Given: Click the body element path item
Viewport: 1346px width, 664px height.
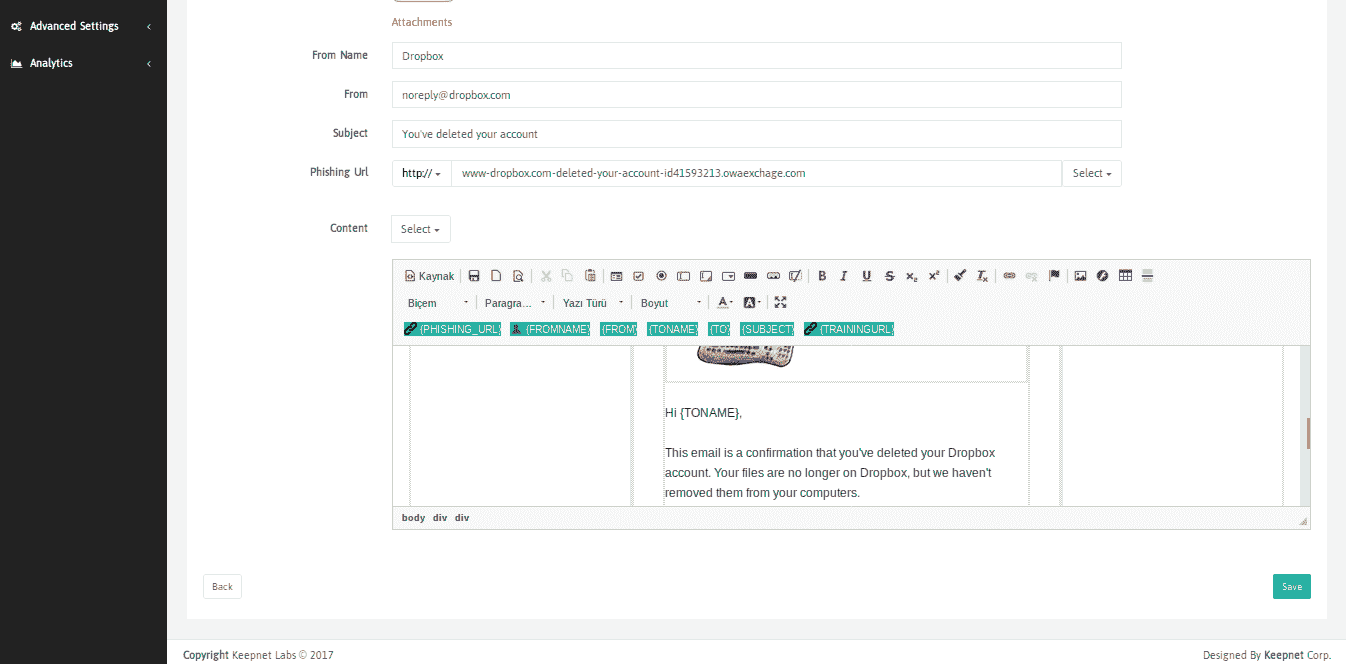Looking at the screenshot, I should click(x=413, y=518).
